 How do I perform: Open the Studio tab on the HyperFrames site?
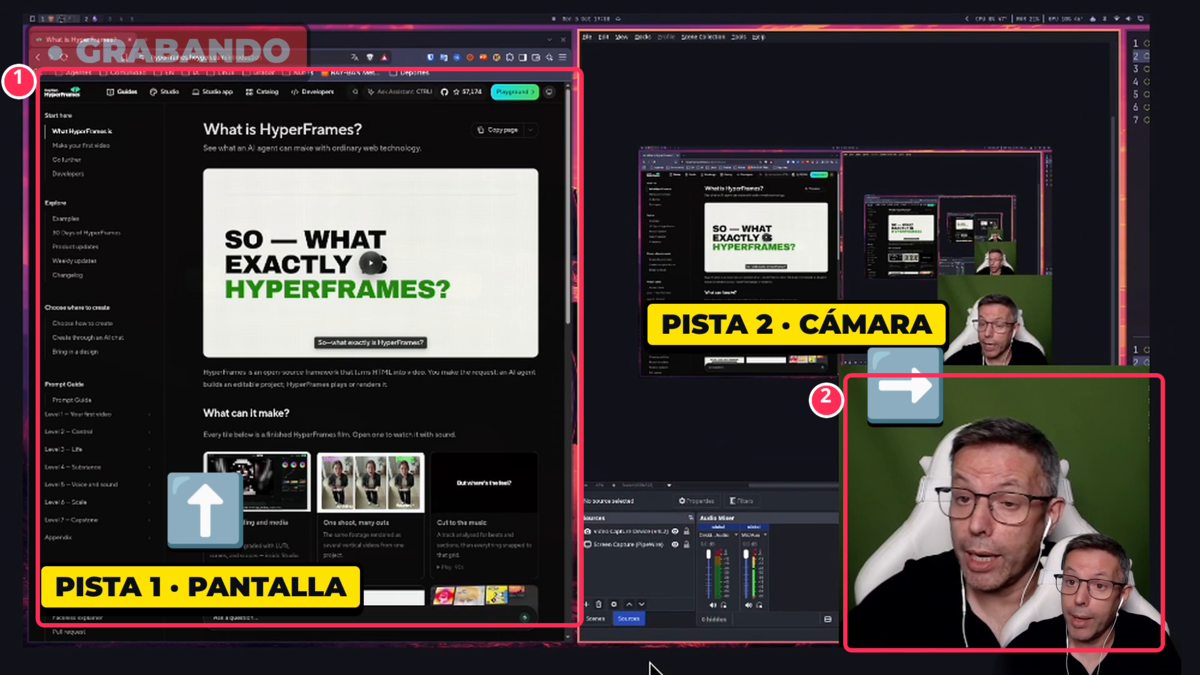coord(165,92)
